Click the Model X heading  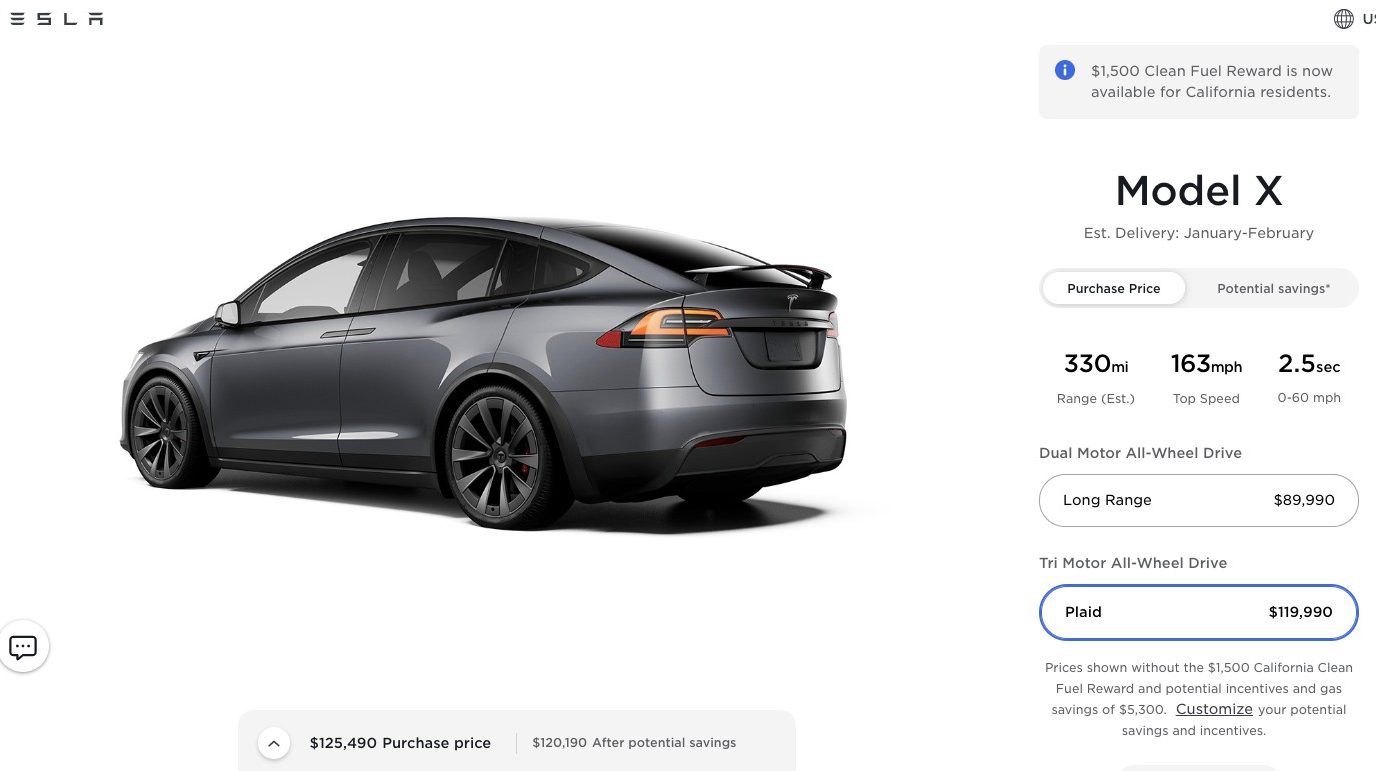[1198, 190]
